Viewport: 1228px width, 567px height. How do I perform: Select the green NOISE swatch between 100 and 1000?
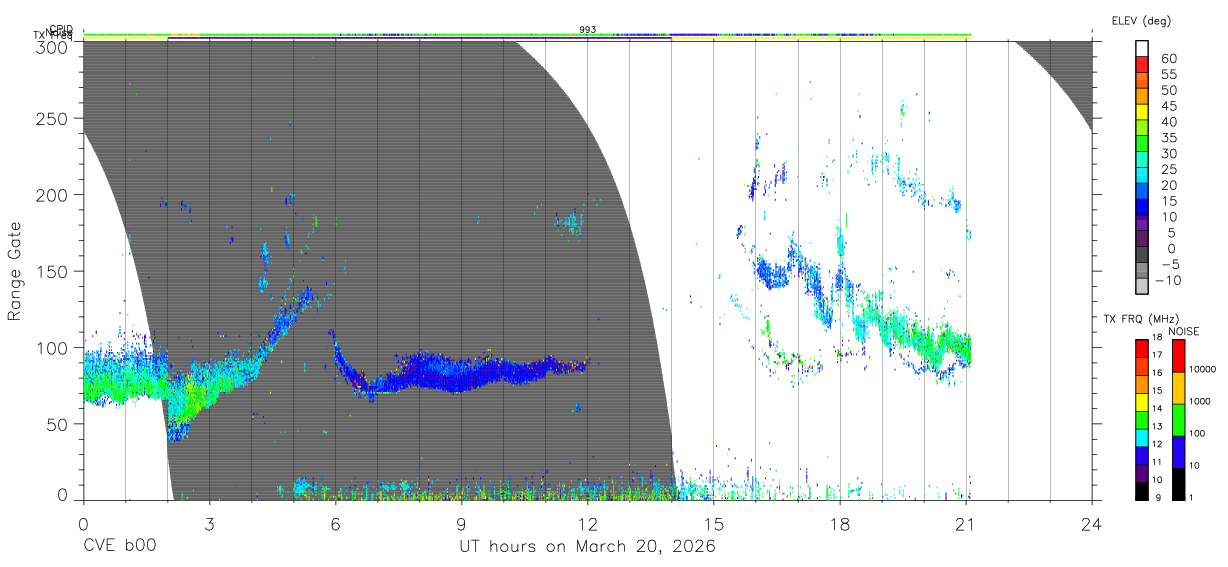(1177, 419)
